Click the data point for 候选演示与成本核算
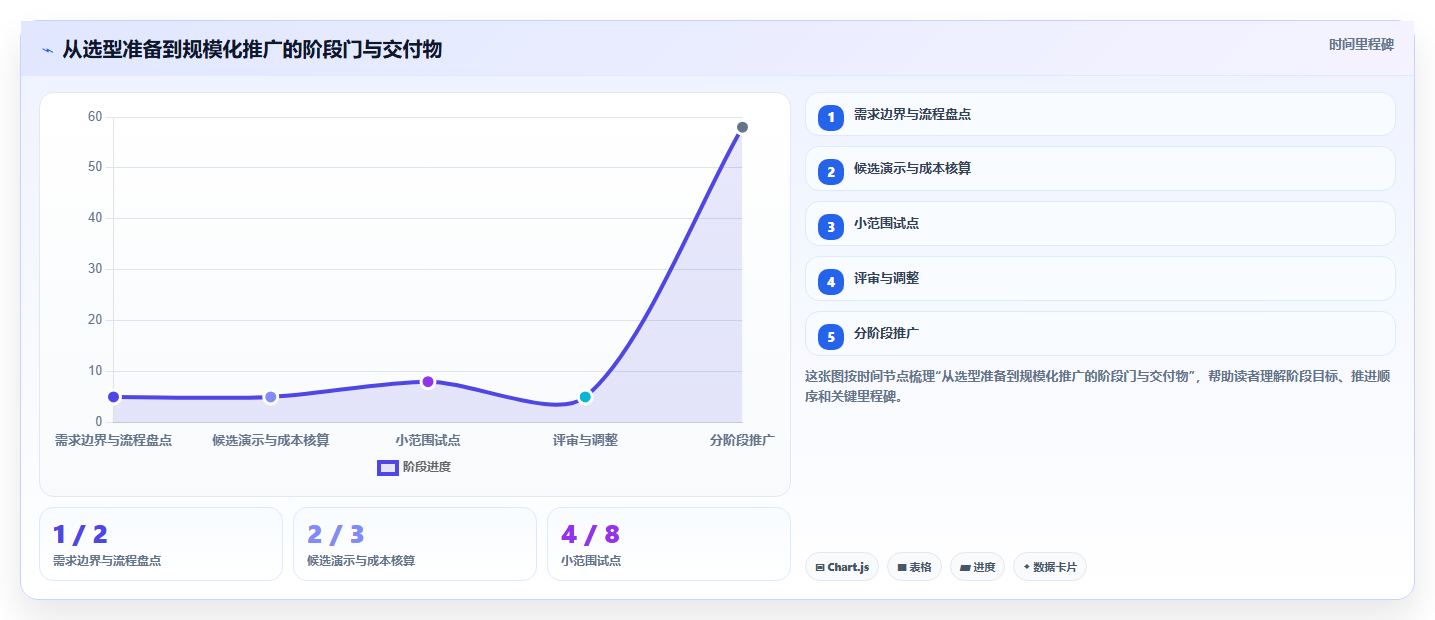Screen dimensions: 1435x620 [x=271, y=397]
